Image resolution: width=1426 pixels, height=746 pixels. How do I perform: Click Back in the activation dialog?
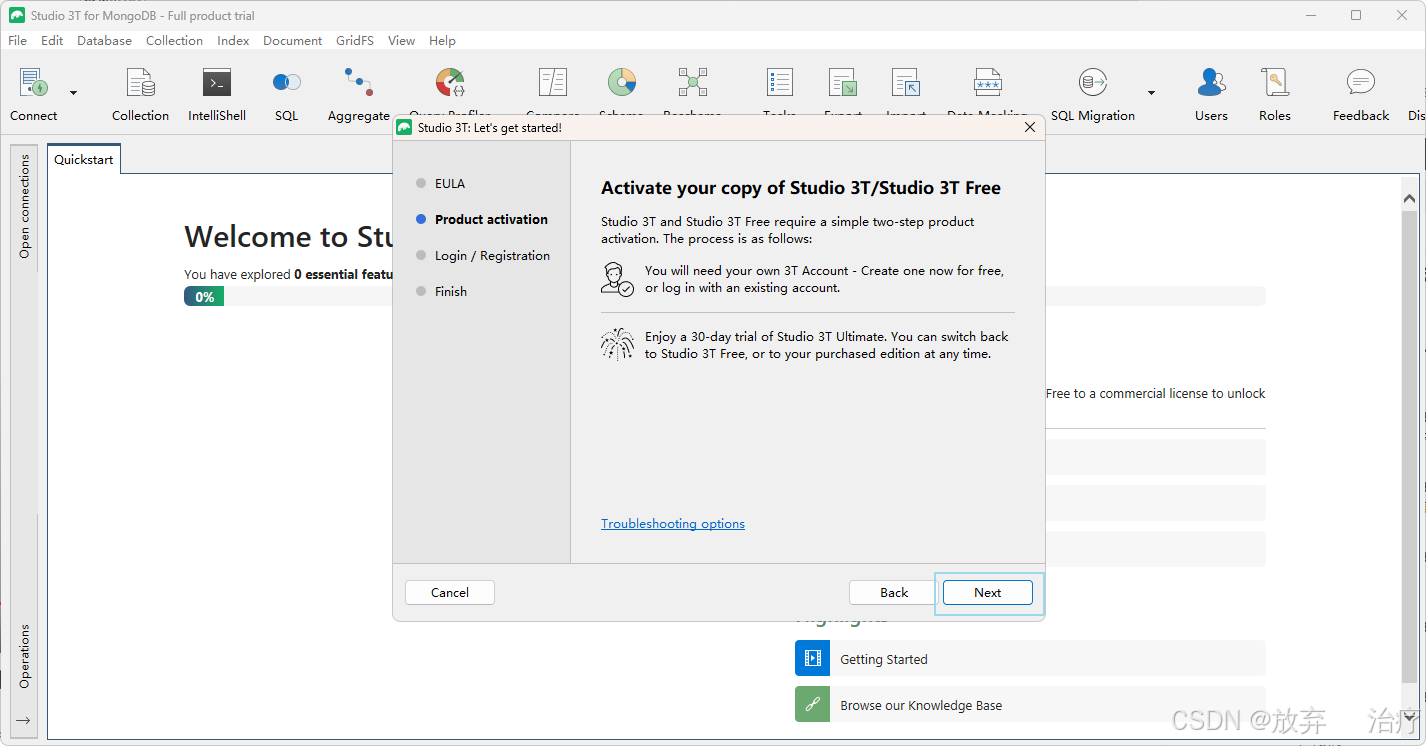point(894,593)
